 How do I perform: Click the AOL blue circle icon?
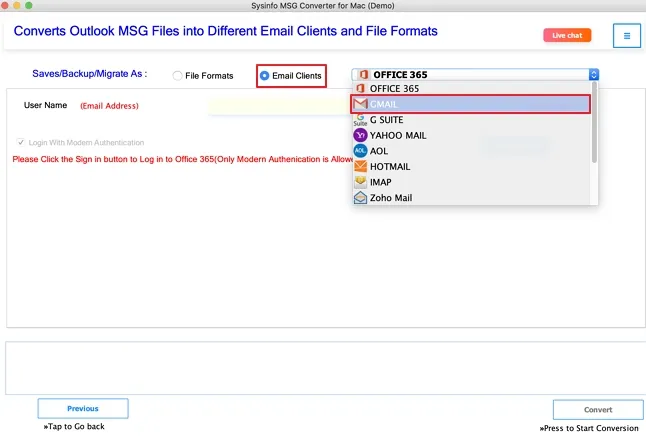coord(360,151)
